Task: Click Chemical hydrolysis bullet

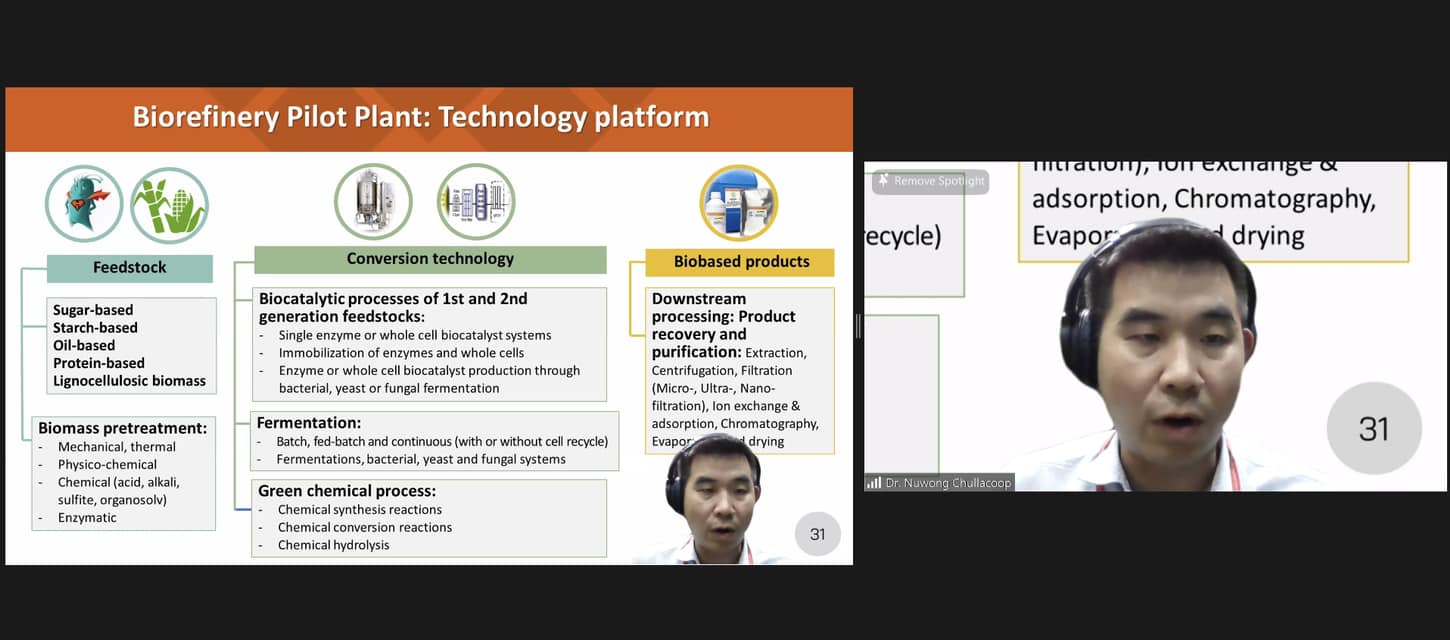Action: click(x=334, y=545)
